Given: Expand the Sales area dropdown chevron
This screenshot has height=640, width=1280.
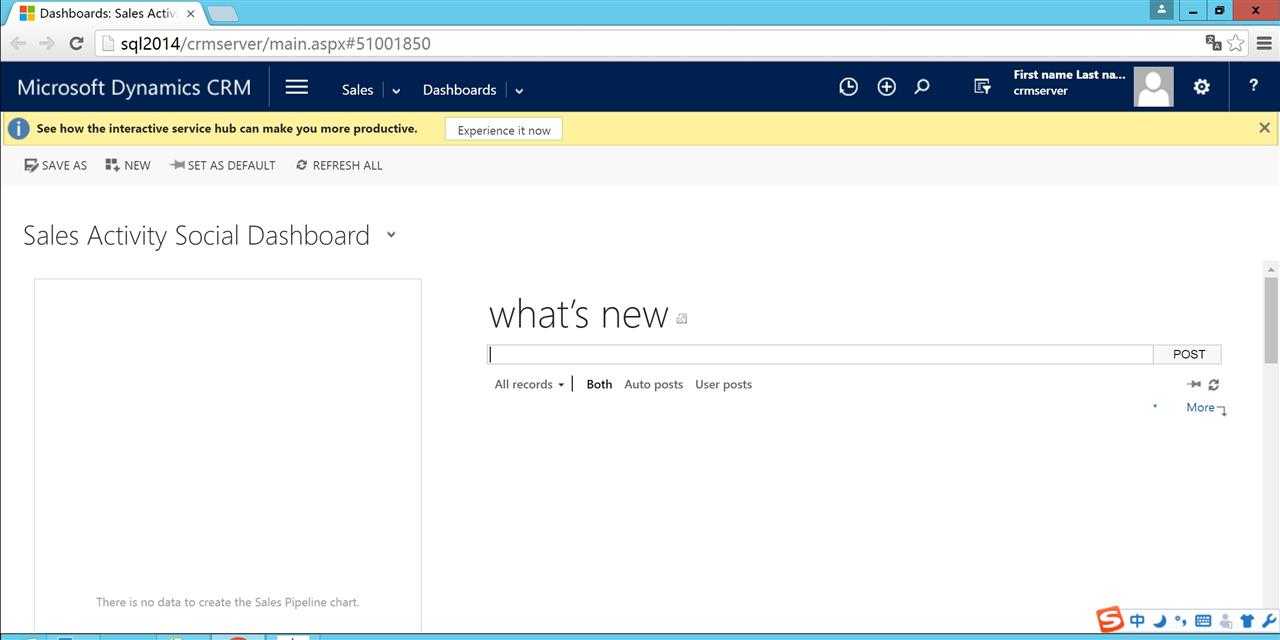Looking at the screenshot, I should tap(396, 90).
